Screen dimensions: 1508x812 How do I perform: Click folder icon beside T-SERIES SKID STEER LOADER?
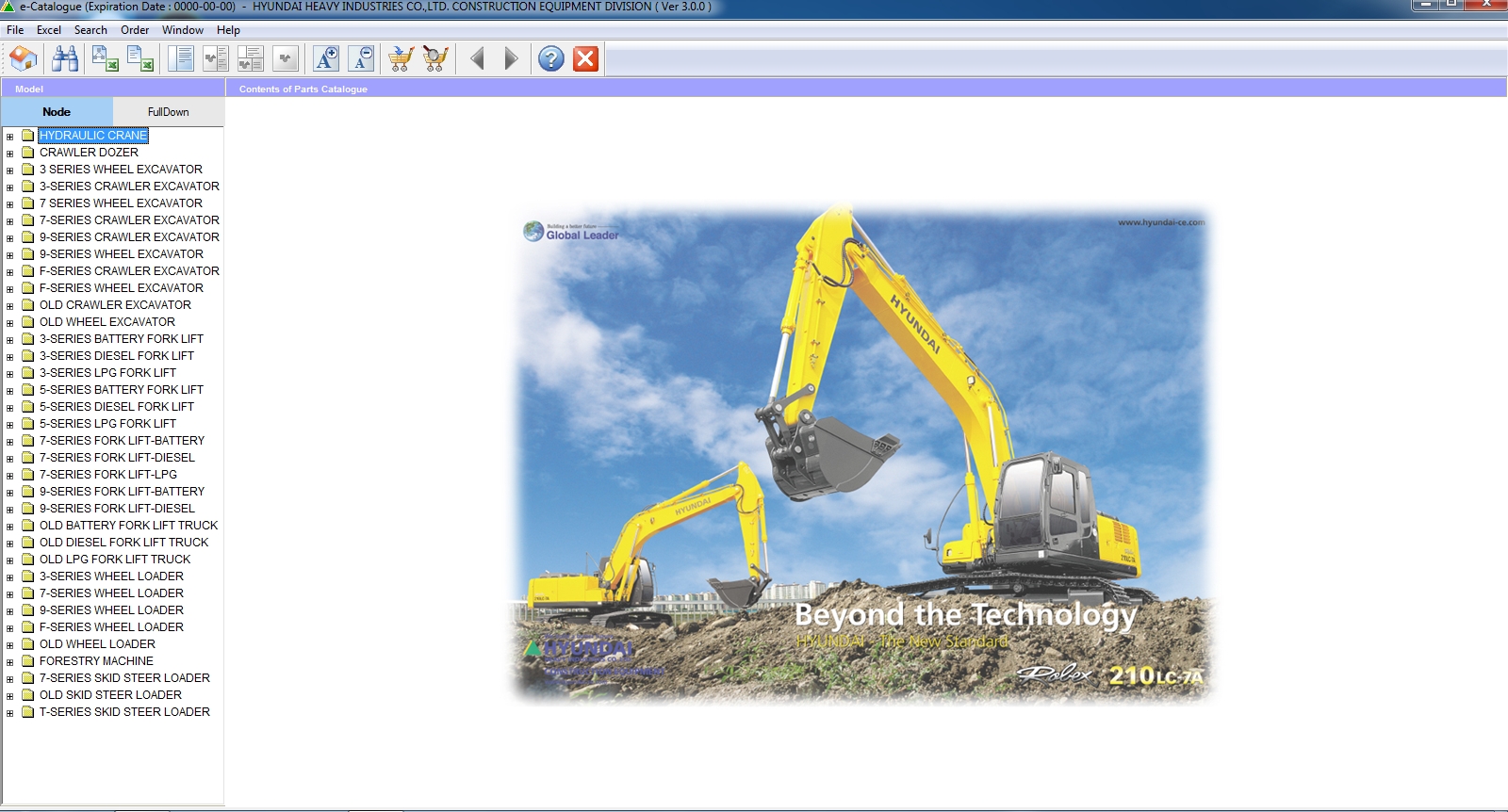click(x=28, y=711)
